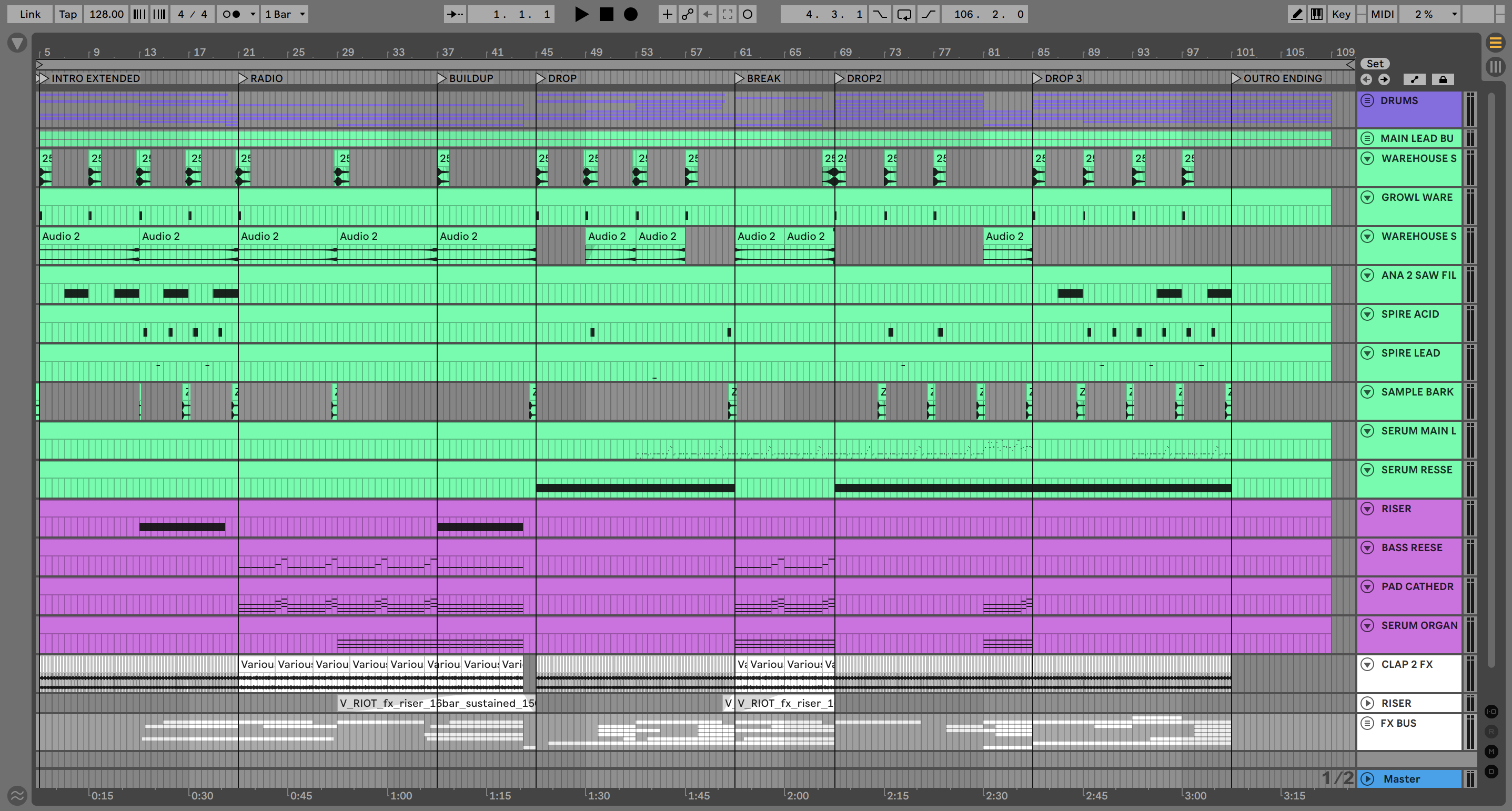1512x811 pixels.
Task: Toggle the Lock Envelopes padlock icon
Action: click(1443, 79)
